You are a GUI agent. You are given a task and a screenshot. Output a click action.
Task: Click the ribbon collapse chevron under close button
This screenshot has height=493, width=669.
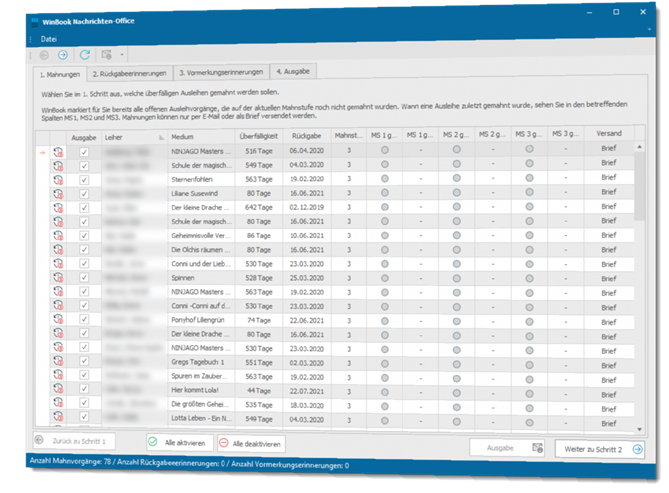pyautogui.click(x=649, y=29)
